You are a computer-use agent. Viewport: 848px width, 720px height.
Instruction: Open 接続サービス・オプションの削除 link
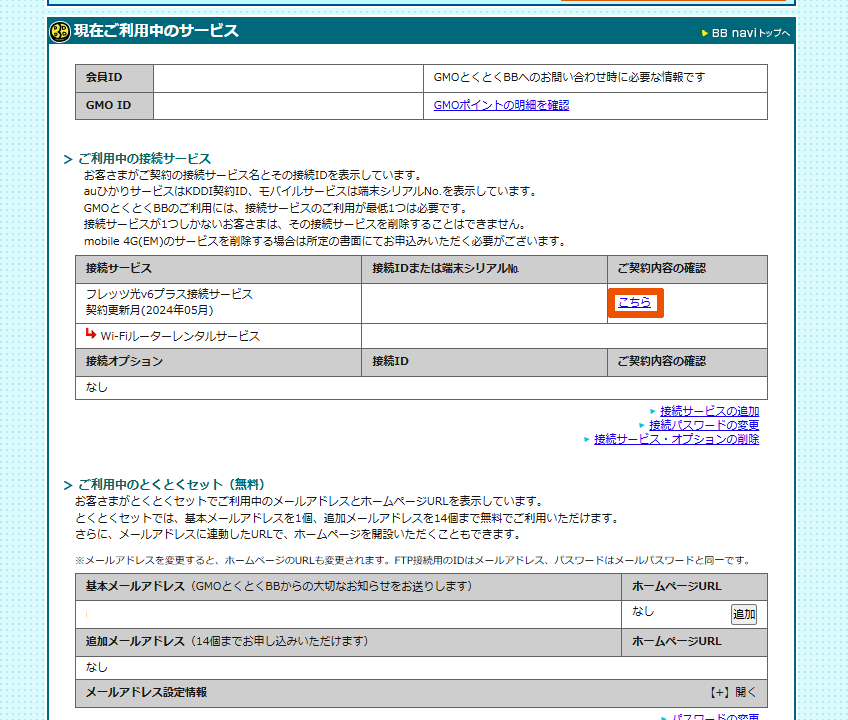pos(676,439)
